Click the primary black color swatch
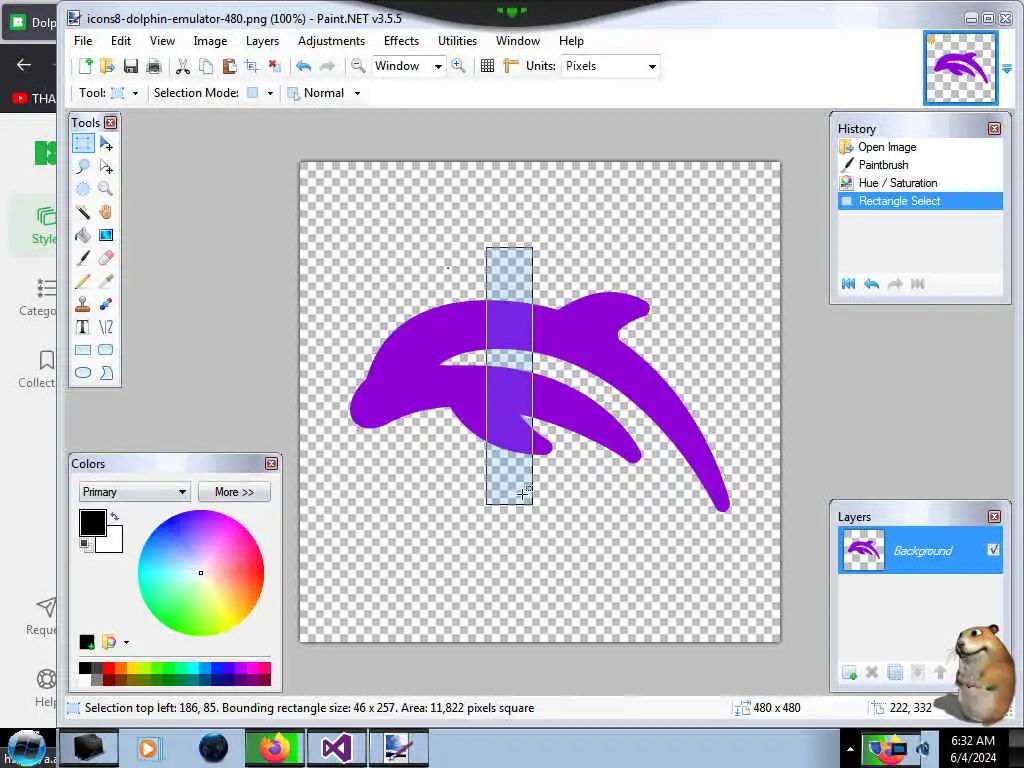The height and width of the screenshot is (768, 1024). (92, 522)
